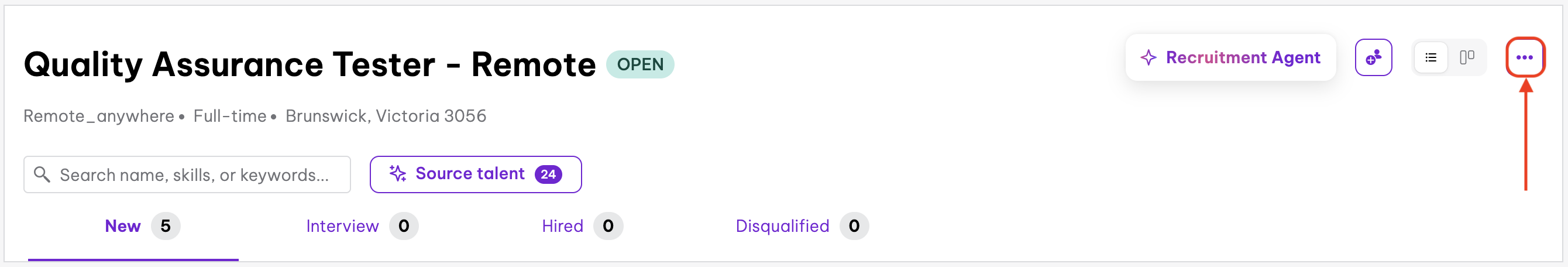Click the 24 badge on Source talent
Viewport: 1568px width, 267px height.
point(548,174)
